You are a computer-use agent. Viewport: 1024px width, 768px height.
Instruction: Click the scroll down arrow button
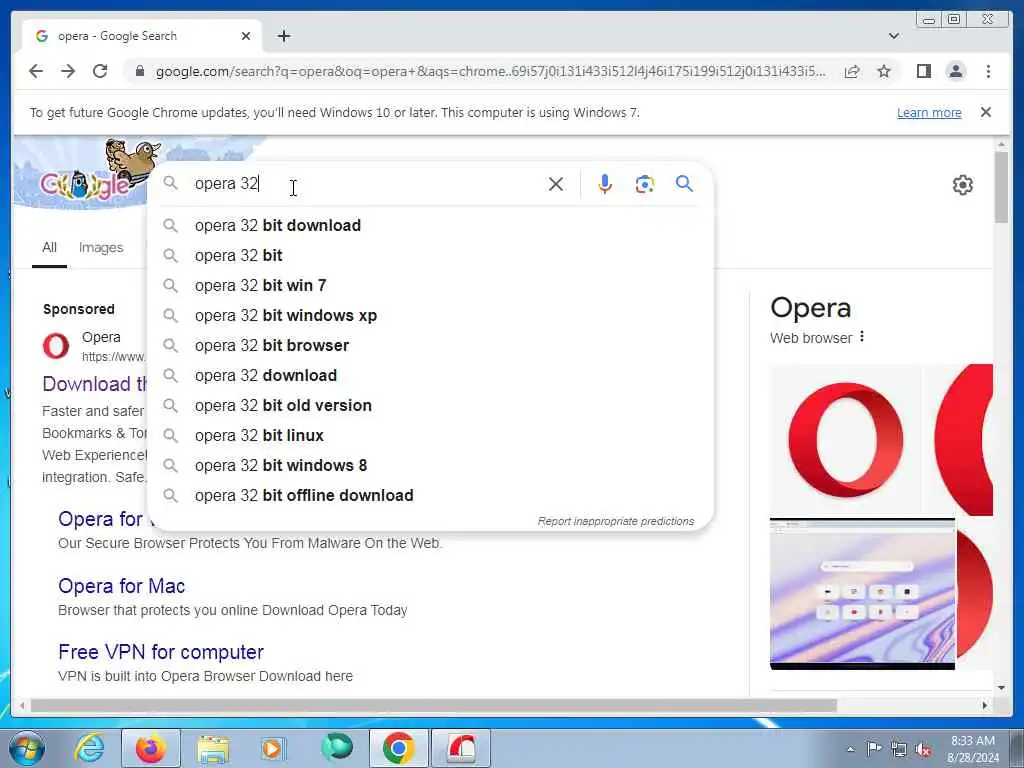point(1001,687)
